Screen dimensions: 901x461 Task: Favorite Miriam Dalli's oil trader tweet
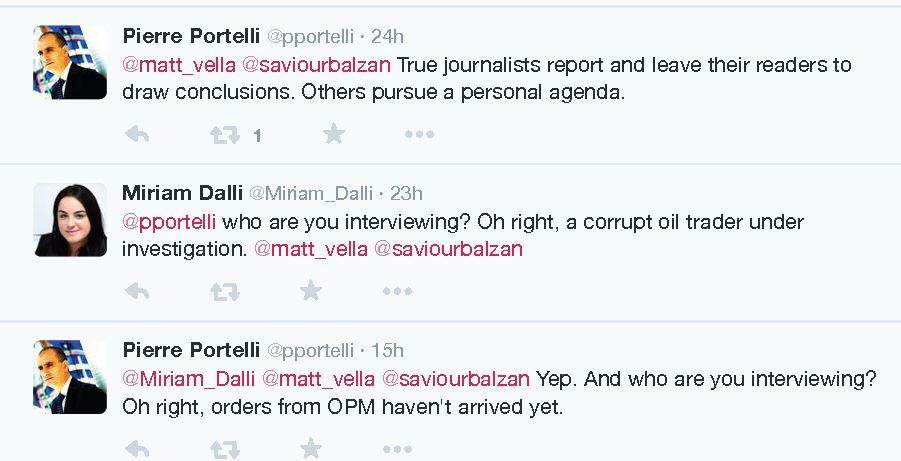tap(311, 291)
